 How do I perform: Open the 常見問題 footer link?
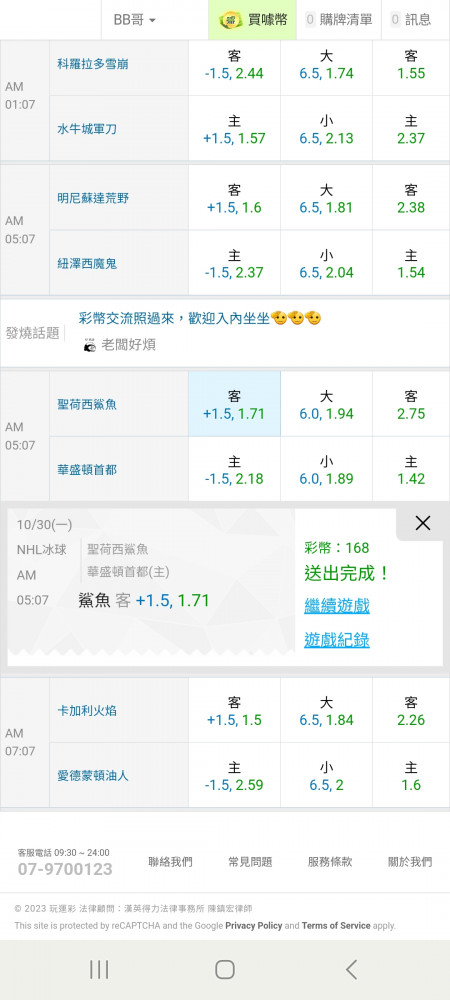[x=250, y=862]
